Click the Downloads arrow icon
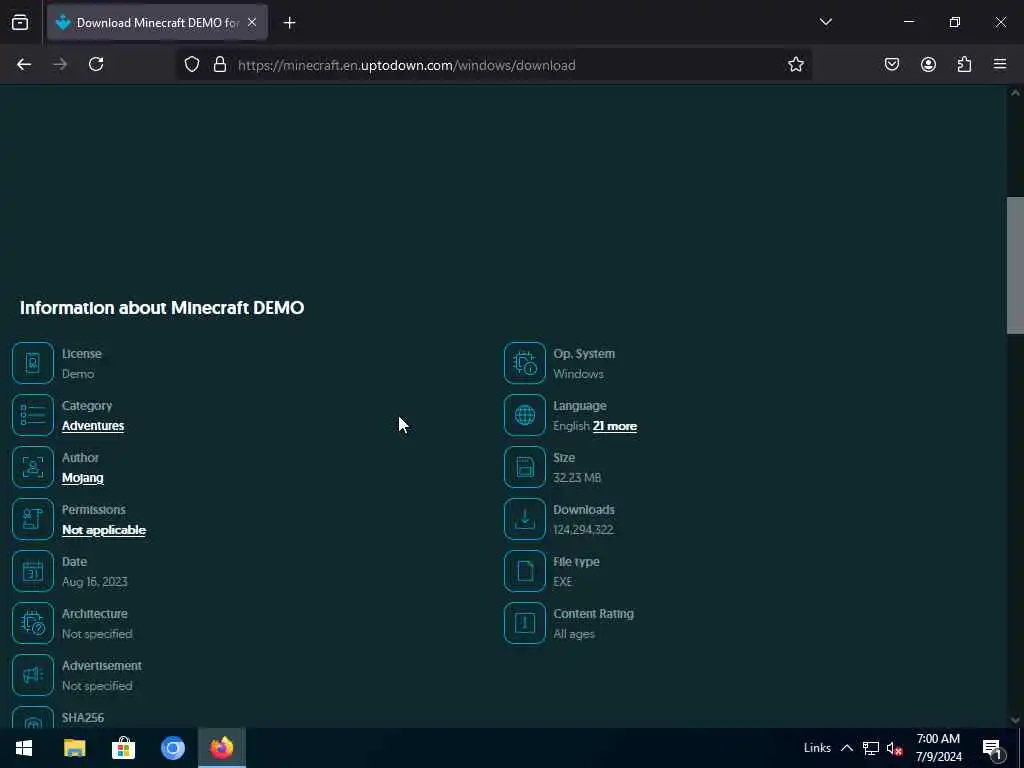Viewport: 1024px width, 768px height. coord(524,519)
